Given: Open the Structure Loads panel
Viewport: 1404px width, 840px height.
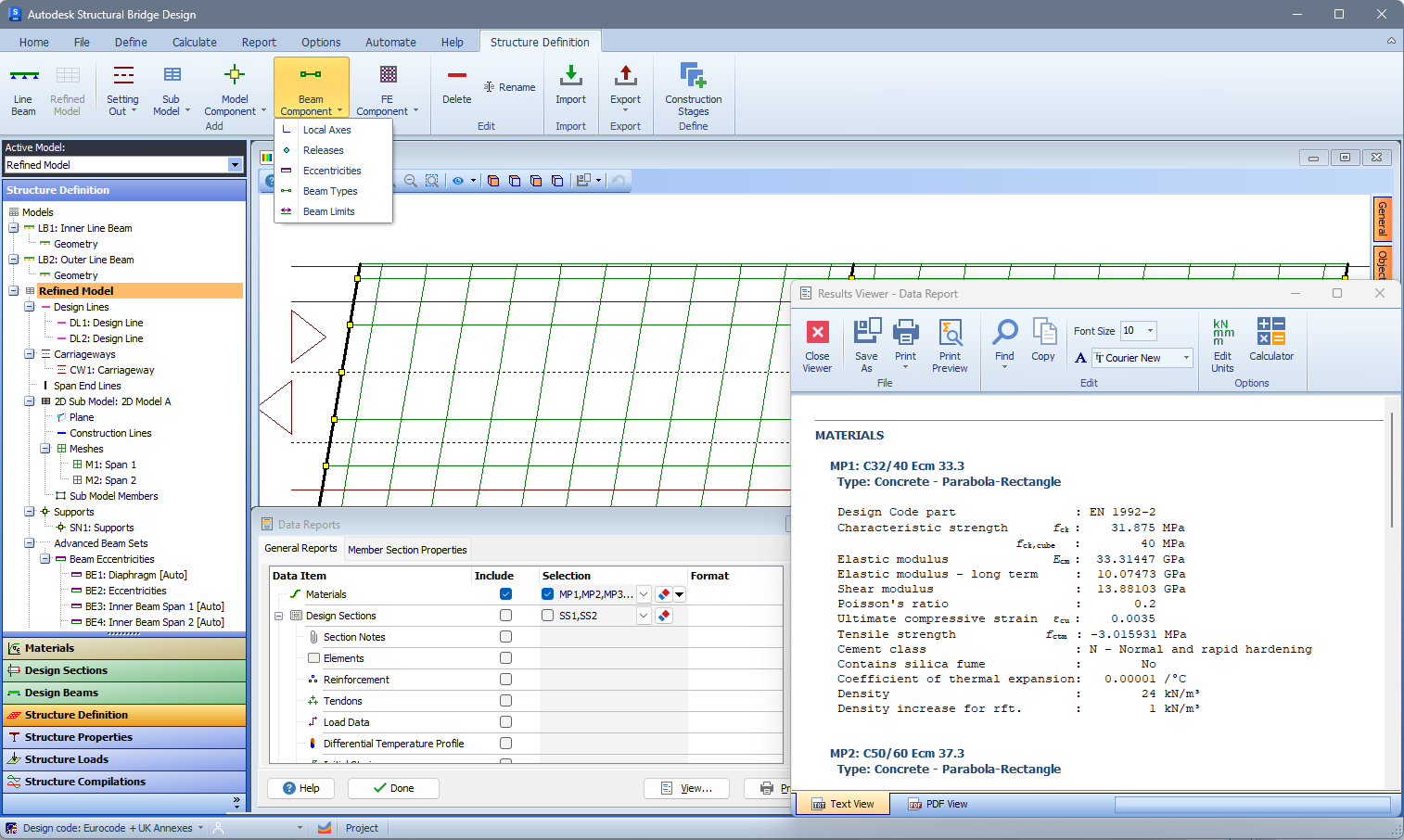Looking at the screenshot, I should point(124,759).
